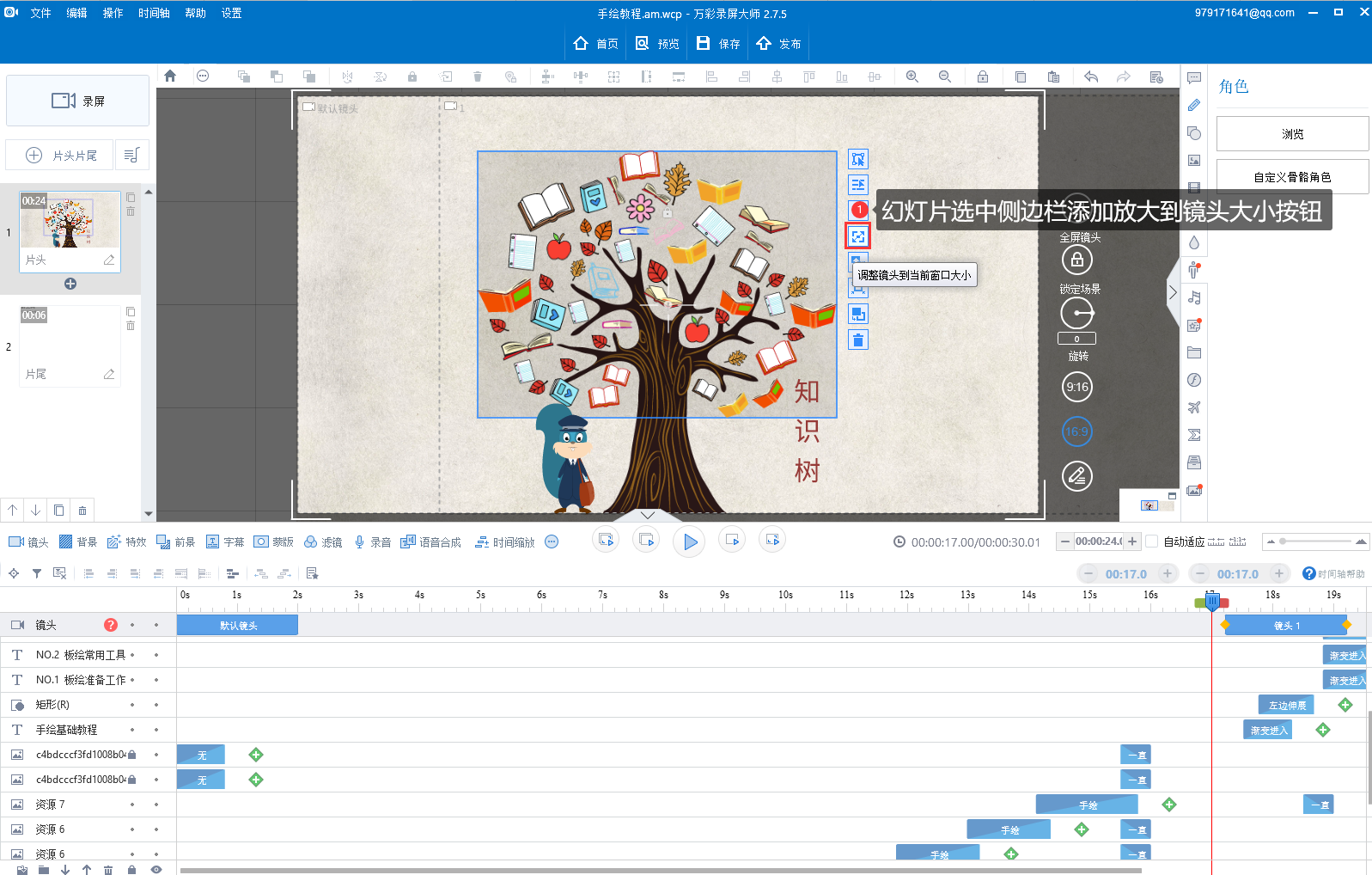
Task: Select the 矩形(R) layer row
Action: [x=88, y=704]
